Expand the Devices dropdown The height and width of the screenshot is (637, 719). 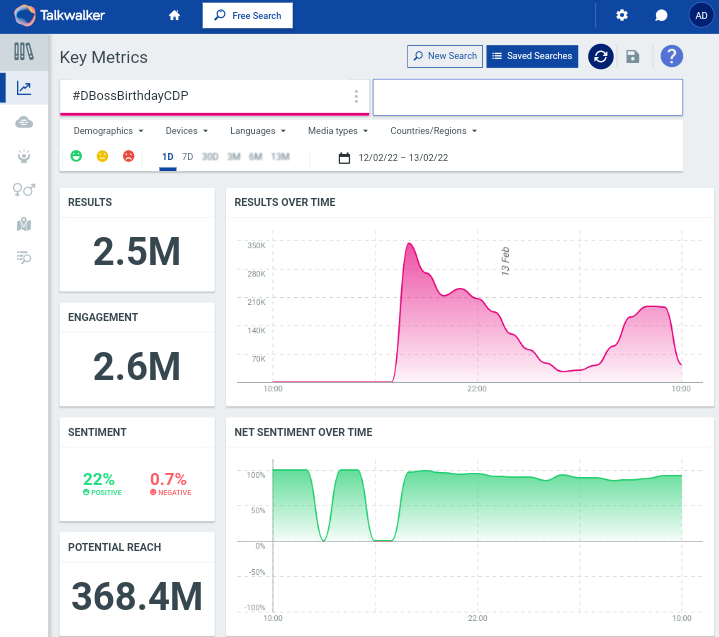pos(186,131)
